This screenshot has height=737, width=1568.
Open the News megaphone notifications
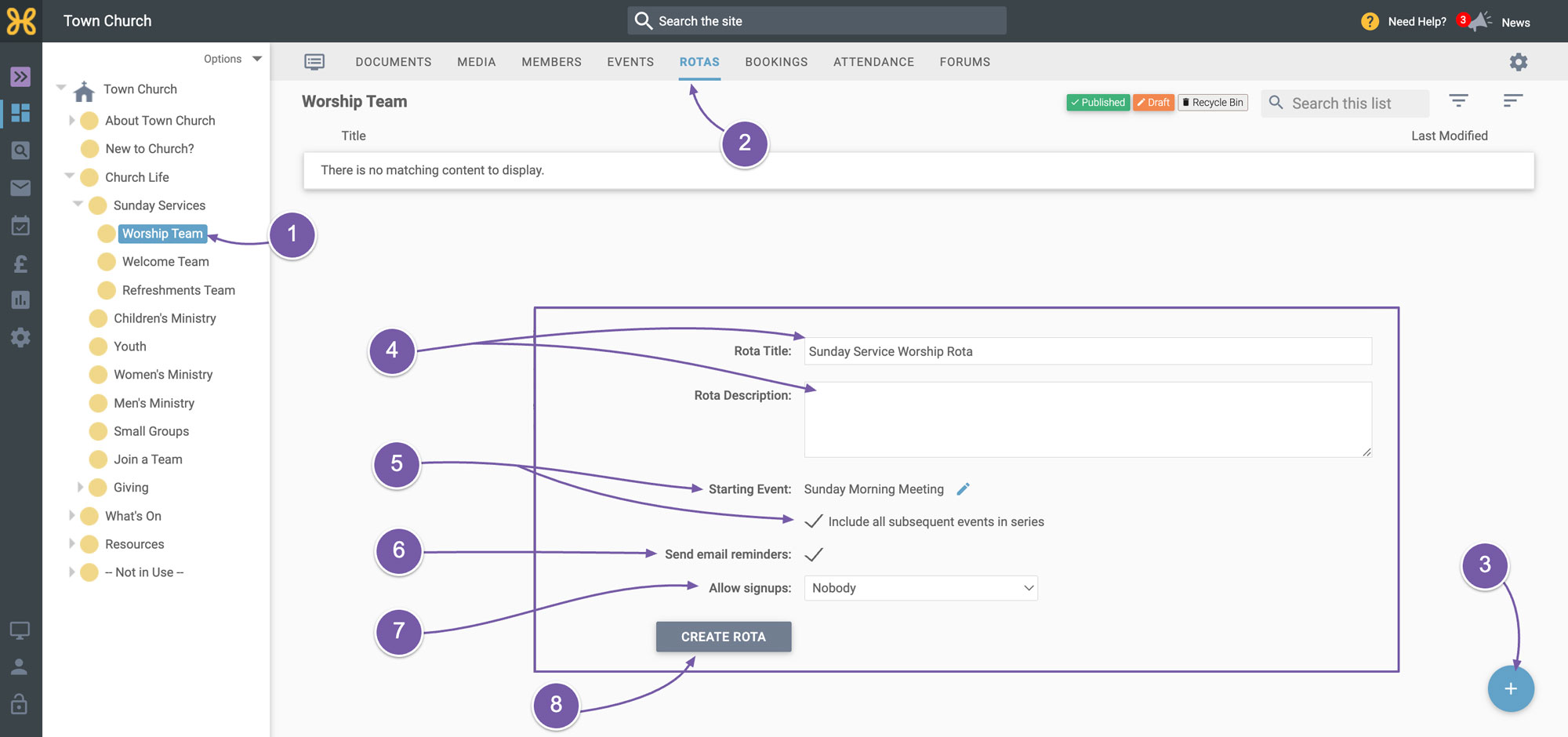(1479, 21)
